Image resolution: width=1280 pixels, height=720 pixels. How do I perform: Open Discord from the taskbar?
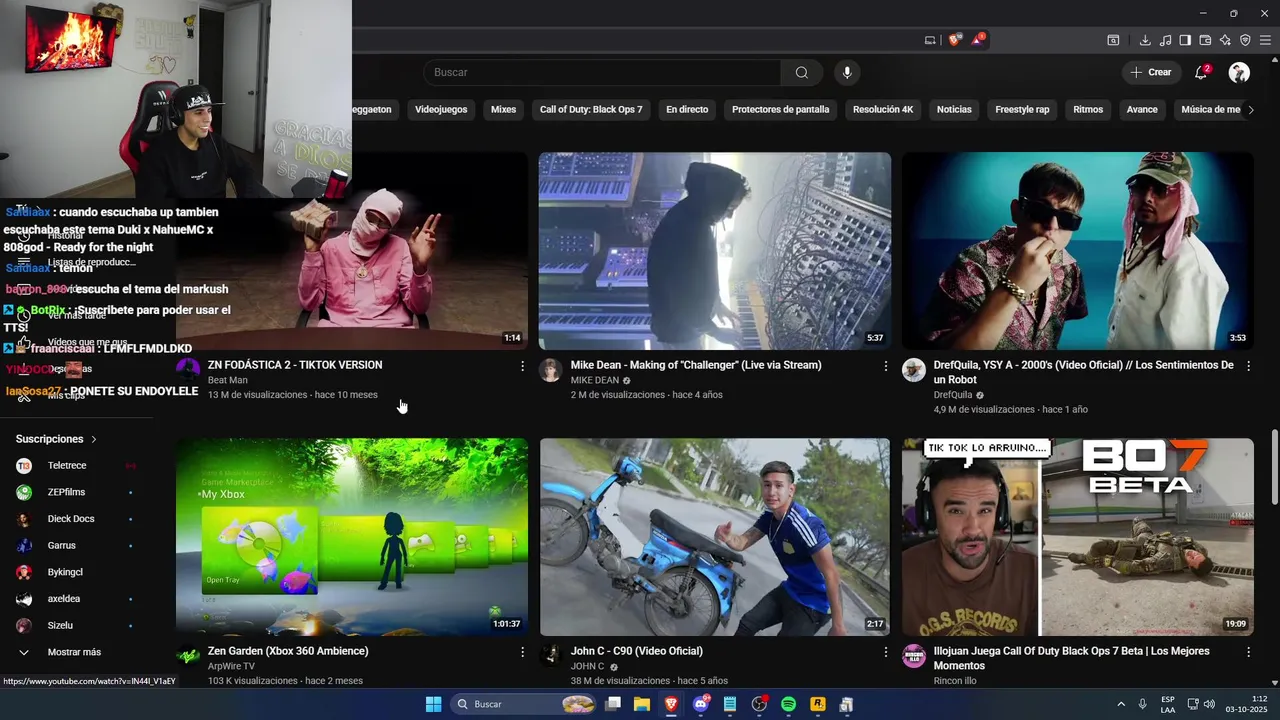(x=701, y=704)
